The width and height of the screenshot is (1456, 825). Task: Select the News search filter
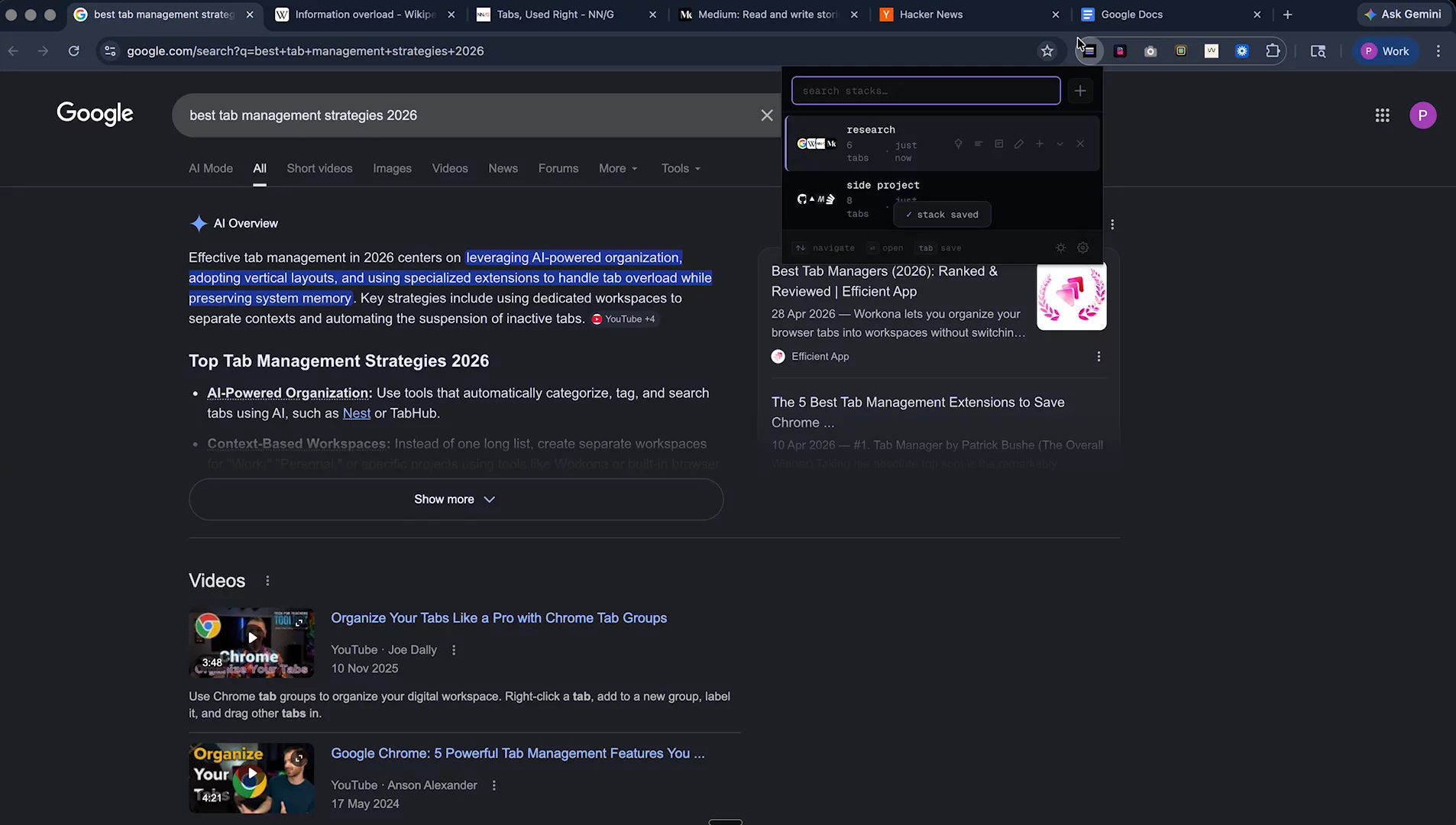coord(503,168)
